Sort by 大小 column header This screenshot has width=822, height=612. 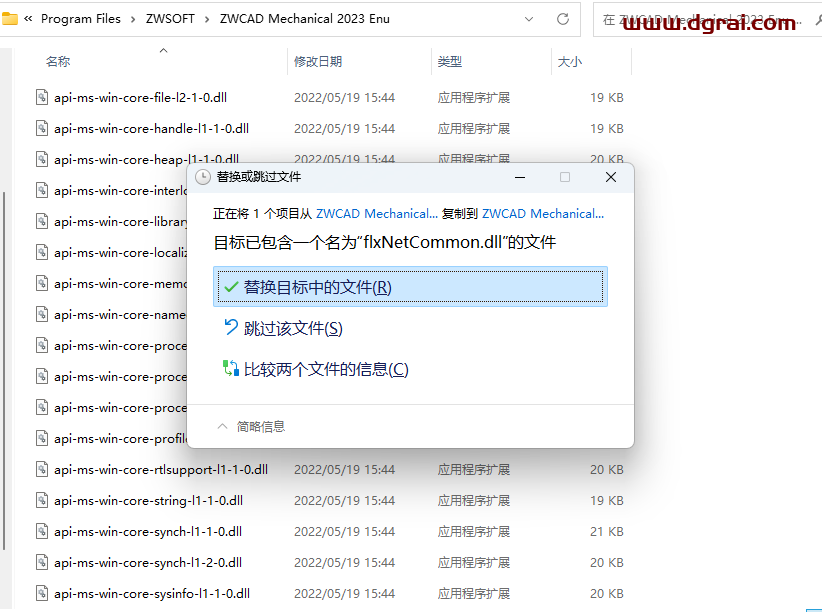tap(570, 61)
